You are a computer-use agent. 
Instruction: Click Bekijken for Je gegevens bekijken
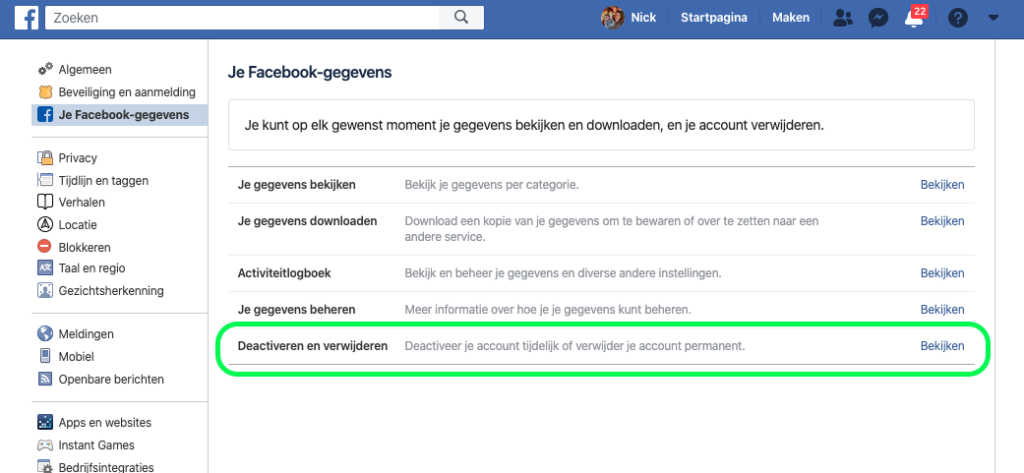tap(942, 185)
